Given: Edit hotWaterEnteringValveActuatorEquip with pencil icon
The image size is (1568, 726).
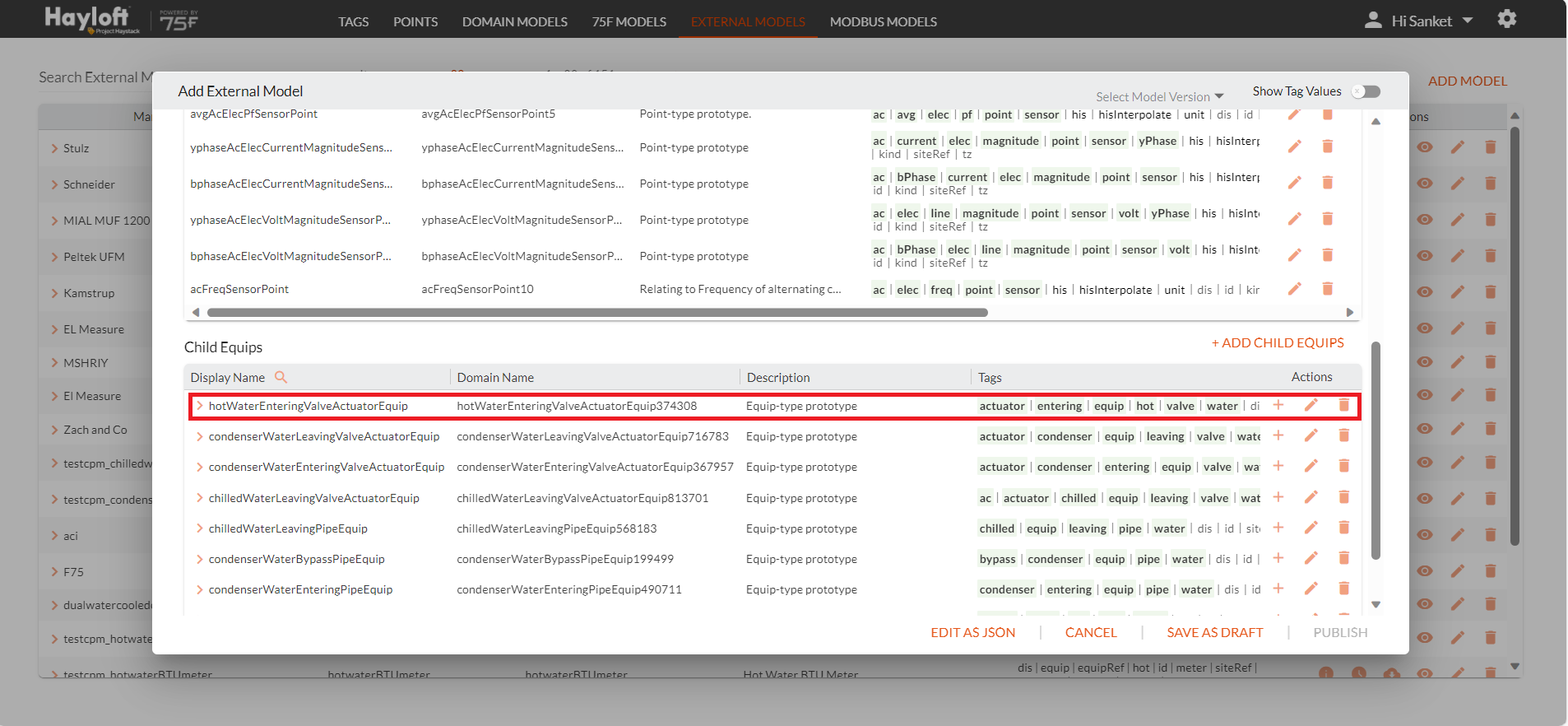Looking at the screenshot, I should [x=1311, y=405].
